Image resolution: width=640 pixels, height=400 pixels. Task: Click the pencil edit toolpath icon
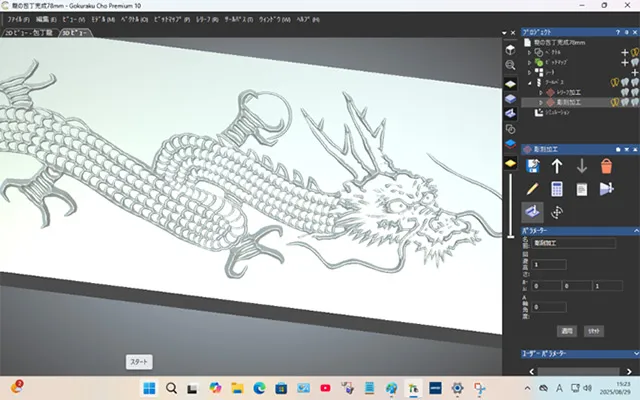tap(532, 189)
